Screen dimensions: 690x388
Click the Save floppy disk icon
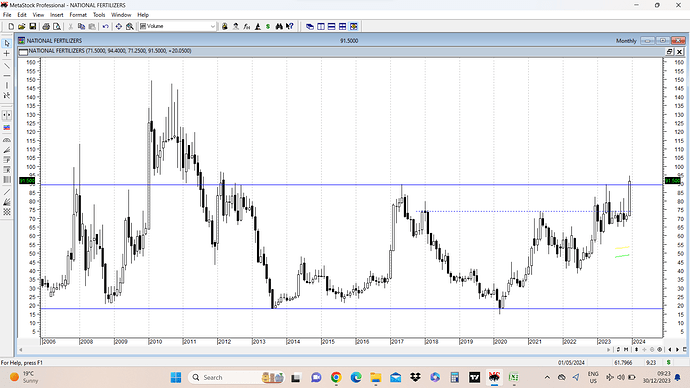pyautogui.click(x=33, y=26)
